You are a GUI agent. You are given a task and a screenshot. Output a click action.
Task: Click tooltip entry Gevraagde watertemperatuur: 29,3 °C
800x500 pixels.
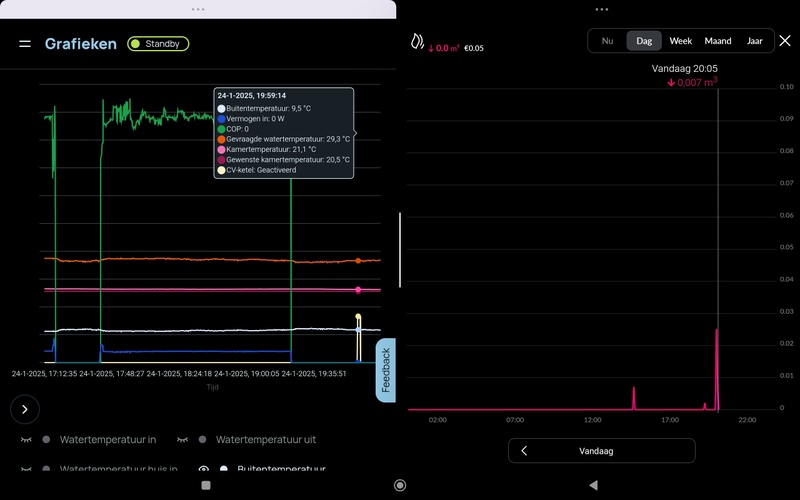[284, 139]
